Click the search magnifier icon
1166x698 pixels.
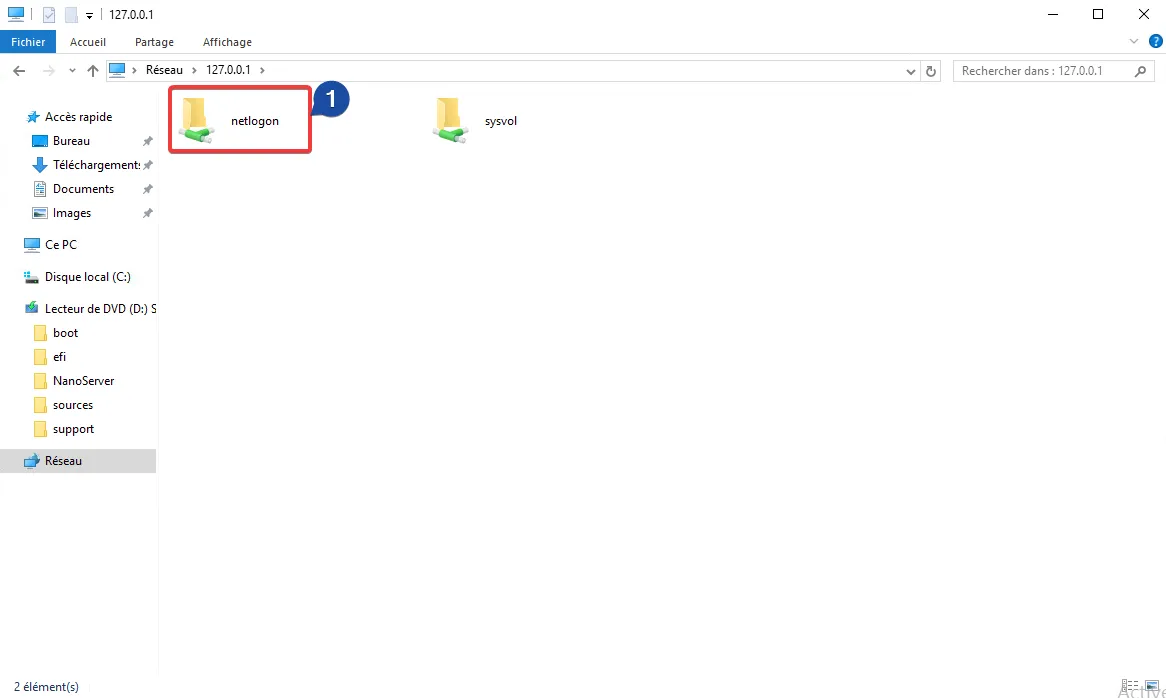pos(1141,71)
